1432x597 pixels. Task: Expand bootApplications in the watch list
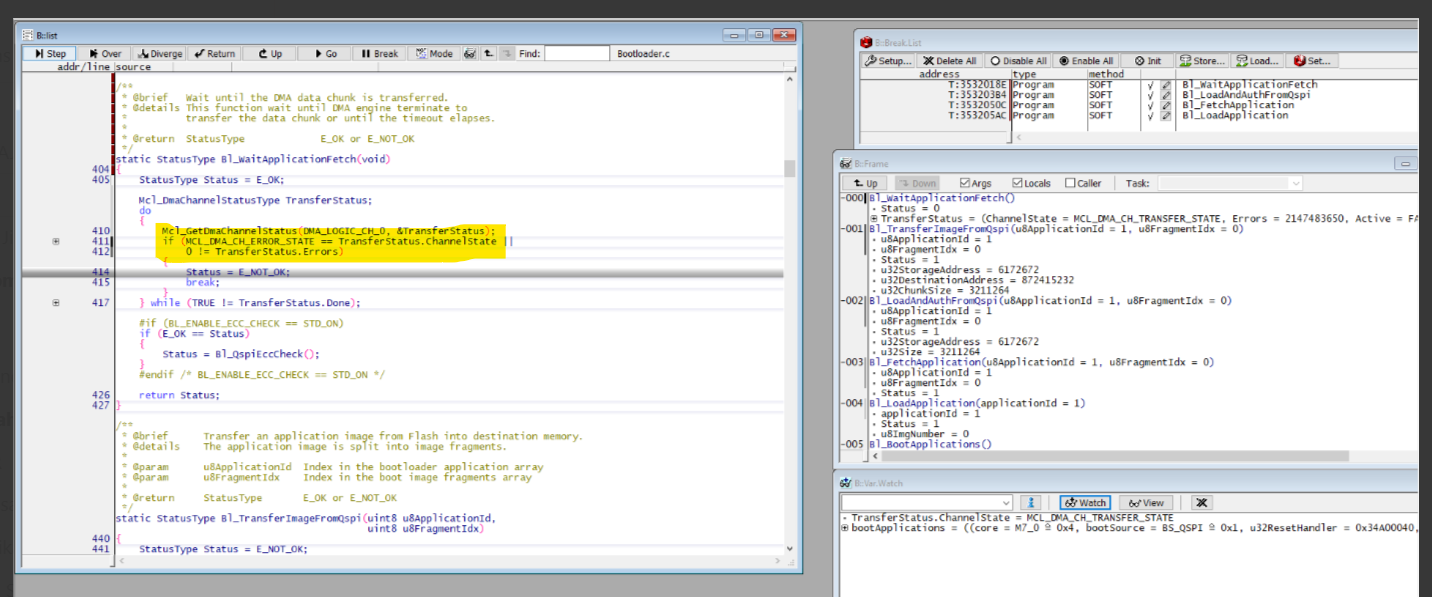846,527
